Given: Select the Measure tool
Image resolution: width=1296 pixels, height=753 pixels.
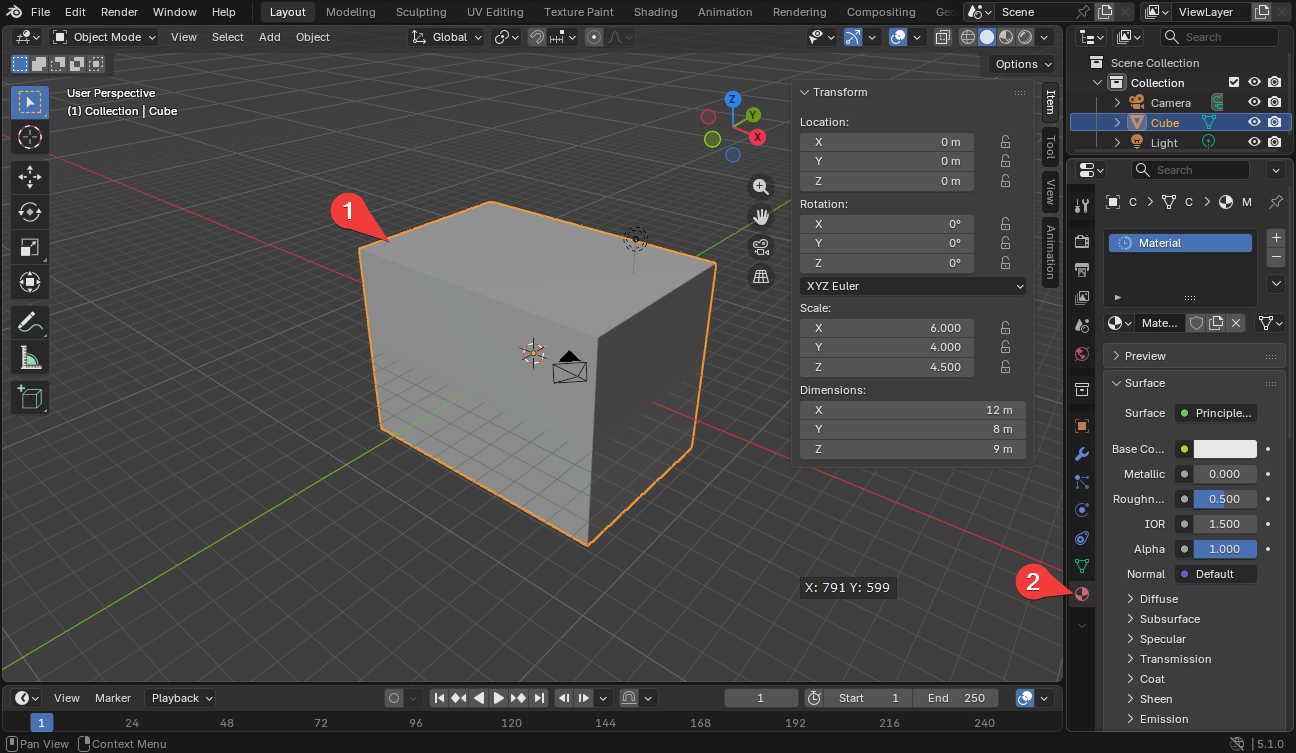Looking at the screenshot, I should pos(30,357).
